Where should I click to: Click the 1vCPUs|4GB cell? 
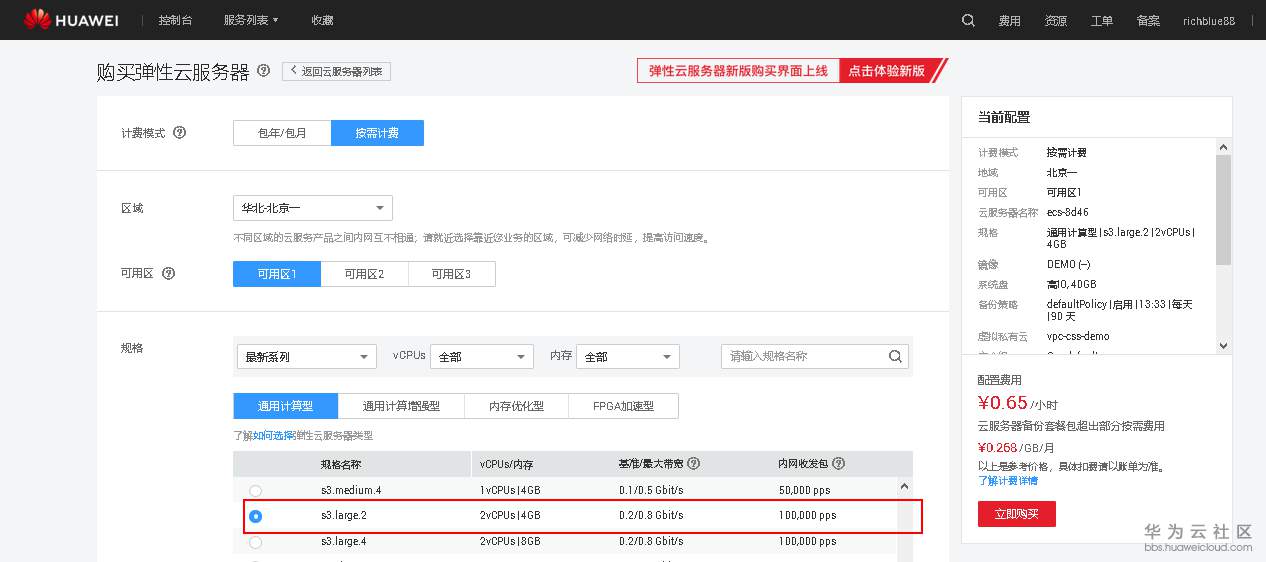click(x=510, y=491)
